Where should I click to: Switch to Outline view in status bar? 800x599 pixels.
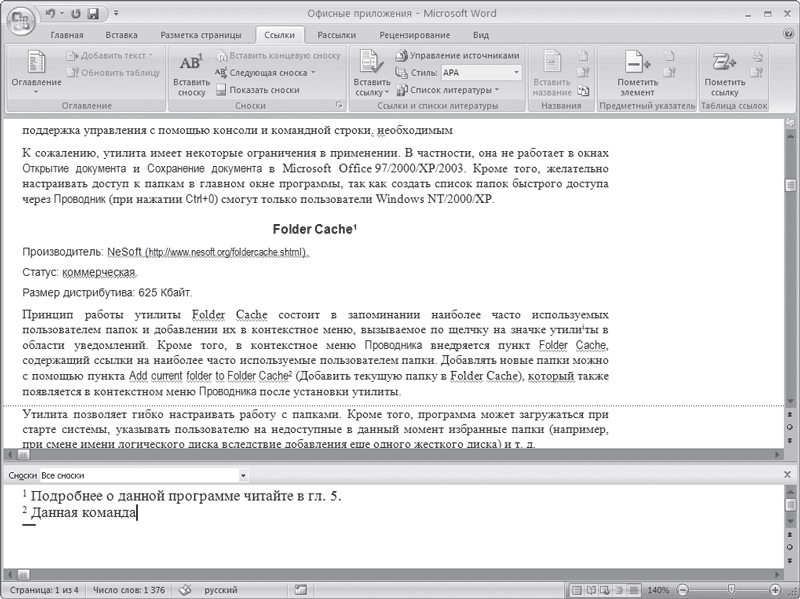tap(618, 590)
